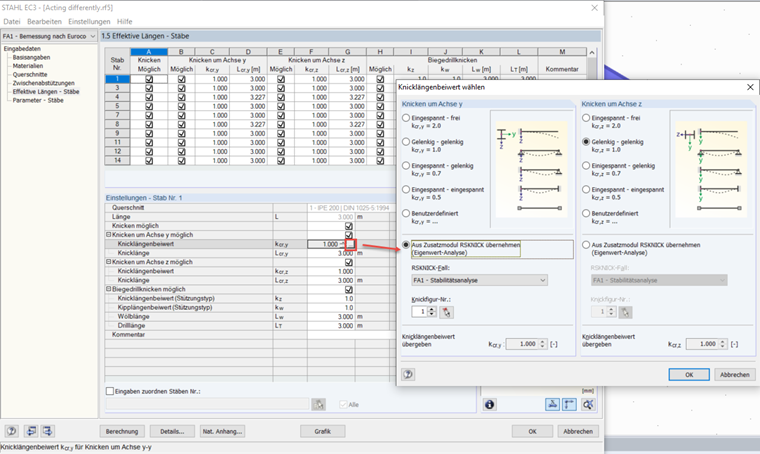This screenshot has width=760, height=454.
Task: Collapse 'Biegedrillknicken möglich' group
Action: [109, 289]
